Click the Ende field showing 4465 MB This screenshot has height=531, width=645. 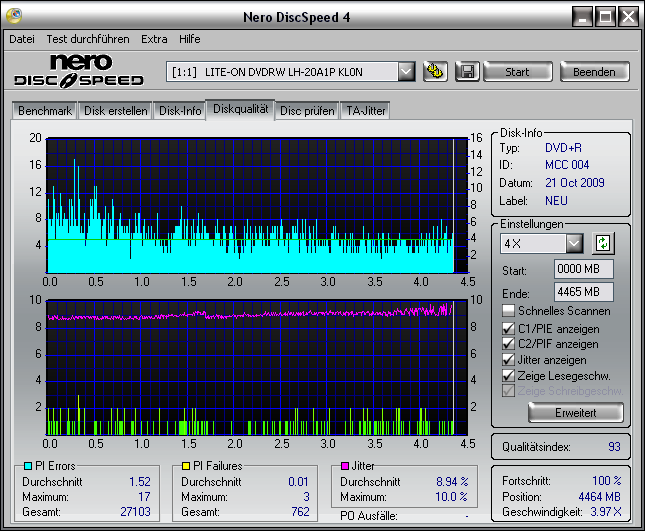[583, 291]
